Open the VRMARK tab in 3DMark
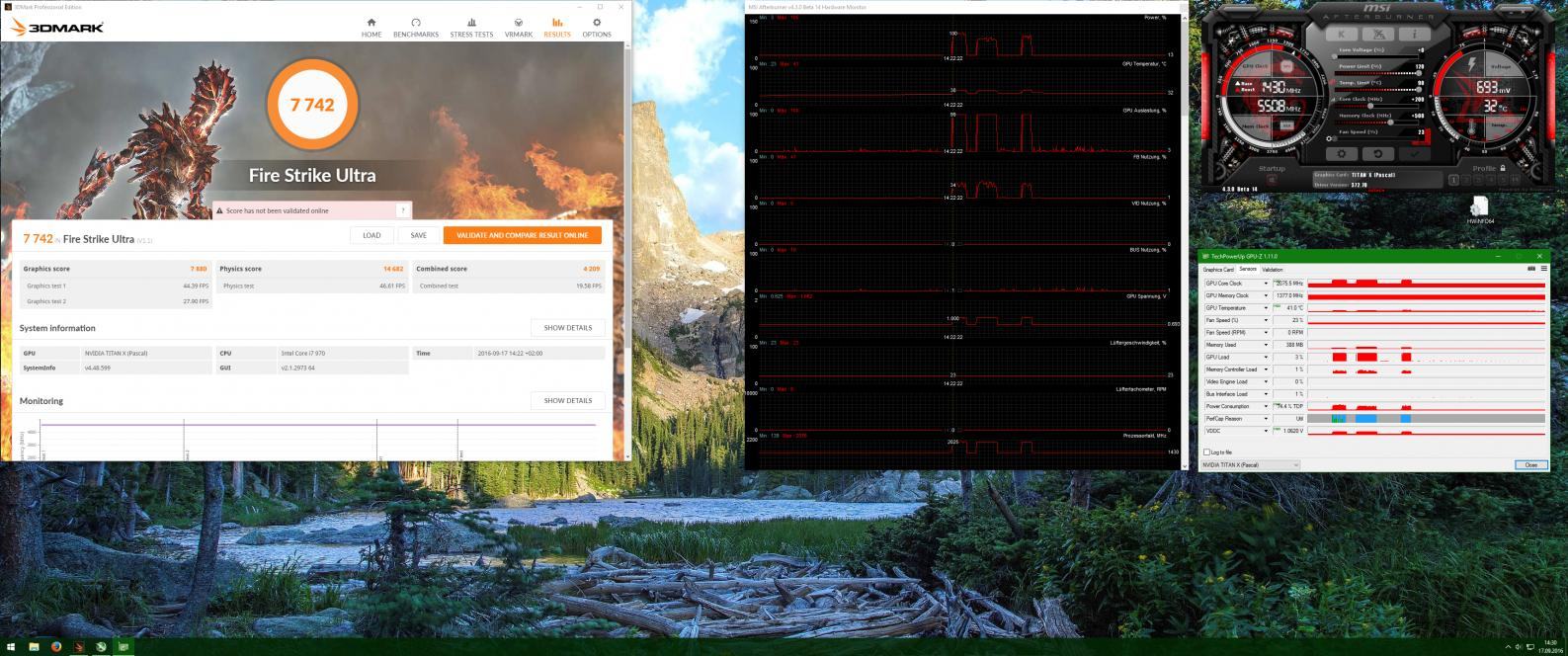 pos(519,27)
